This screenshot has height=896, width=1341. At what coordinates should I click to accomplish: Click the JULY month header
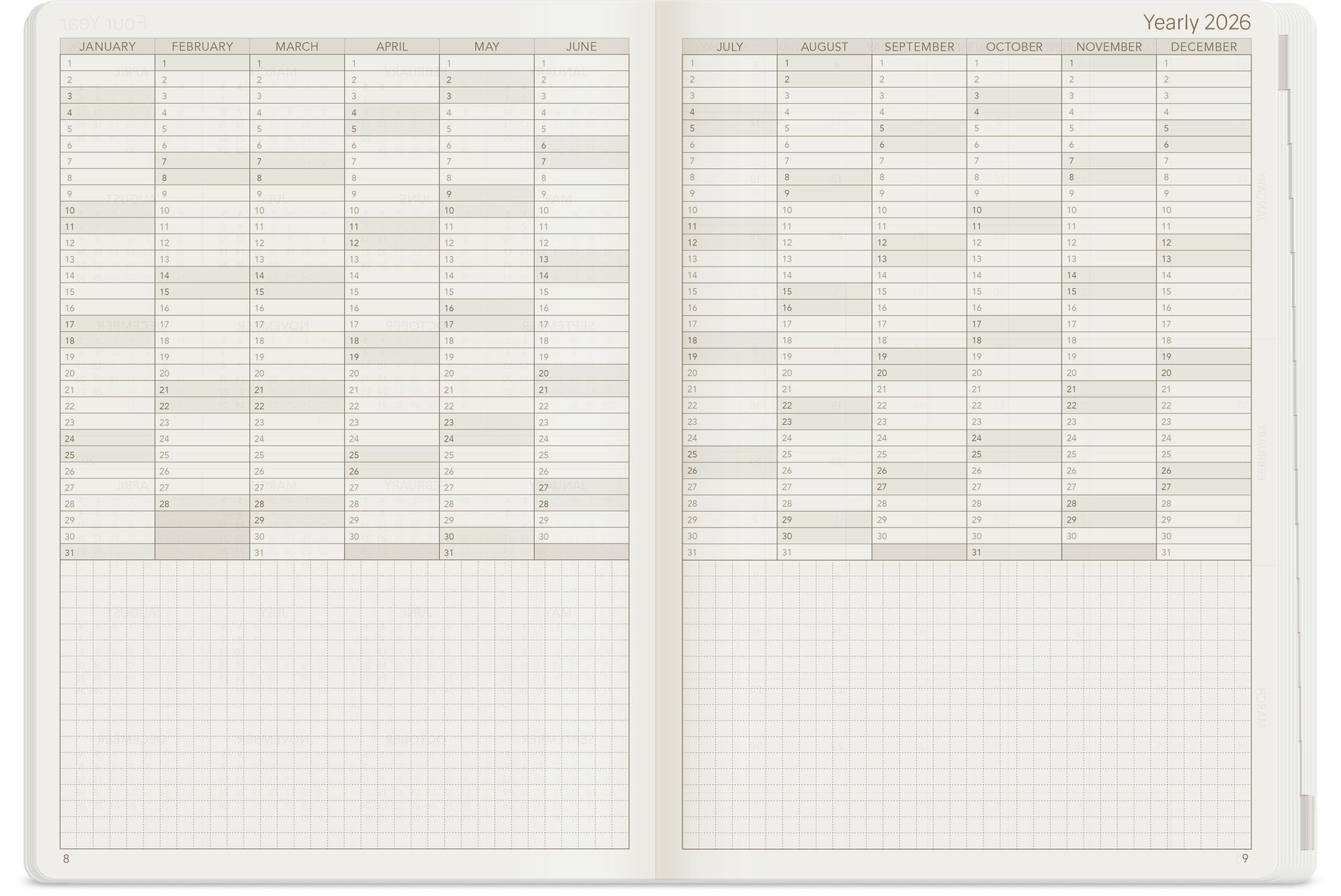[x=729, y=46]
